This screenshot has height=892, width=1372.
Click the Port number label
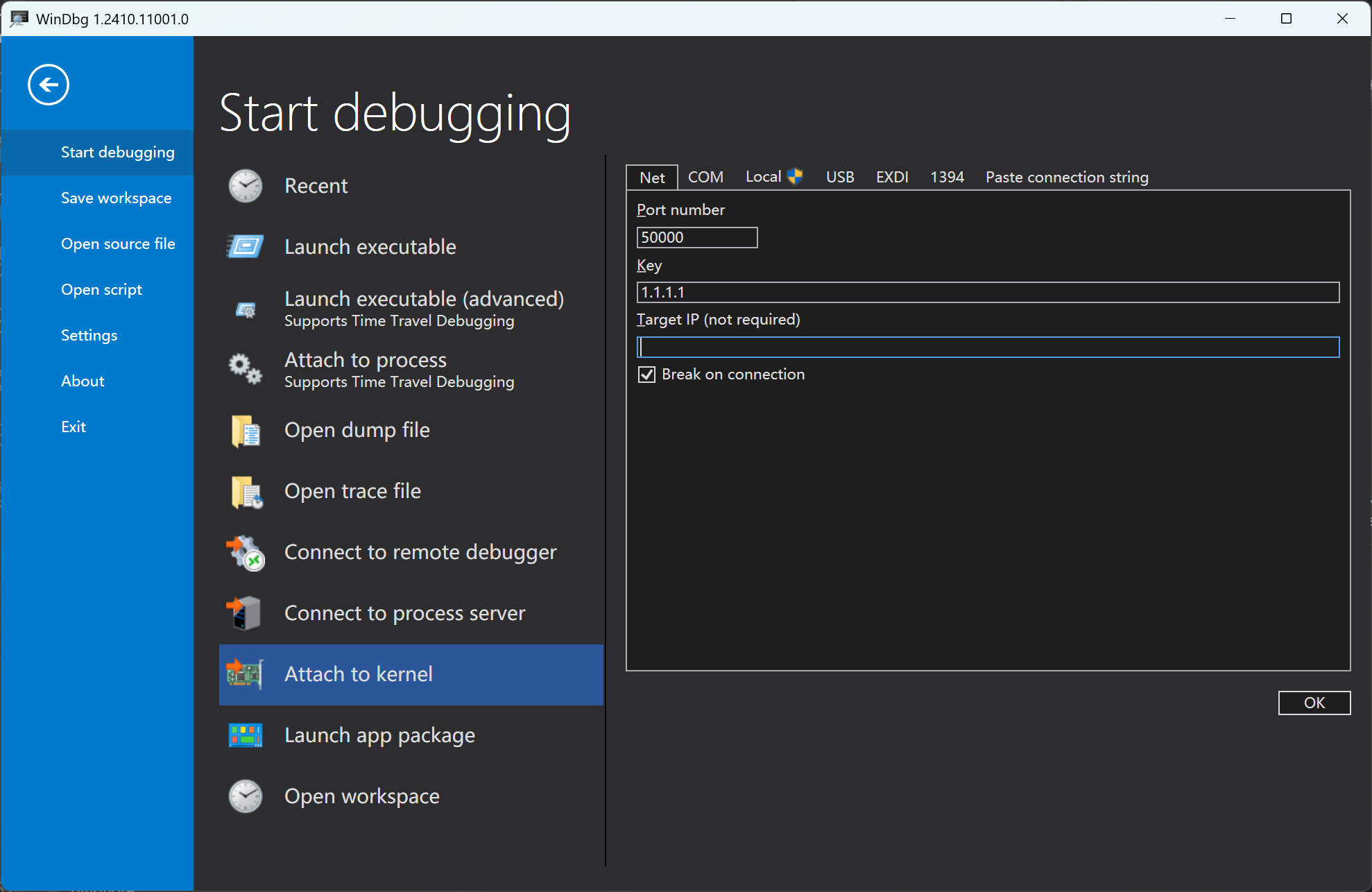tap(680, 210)
